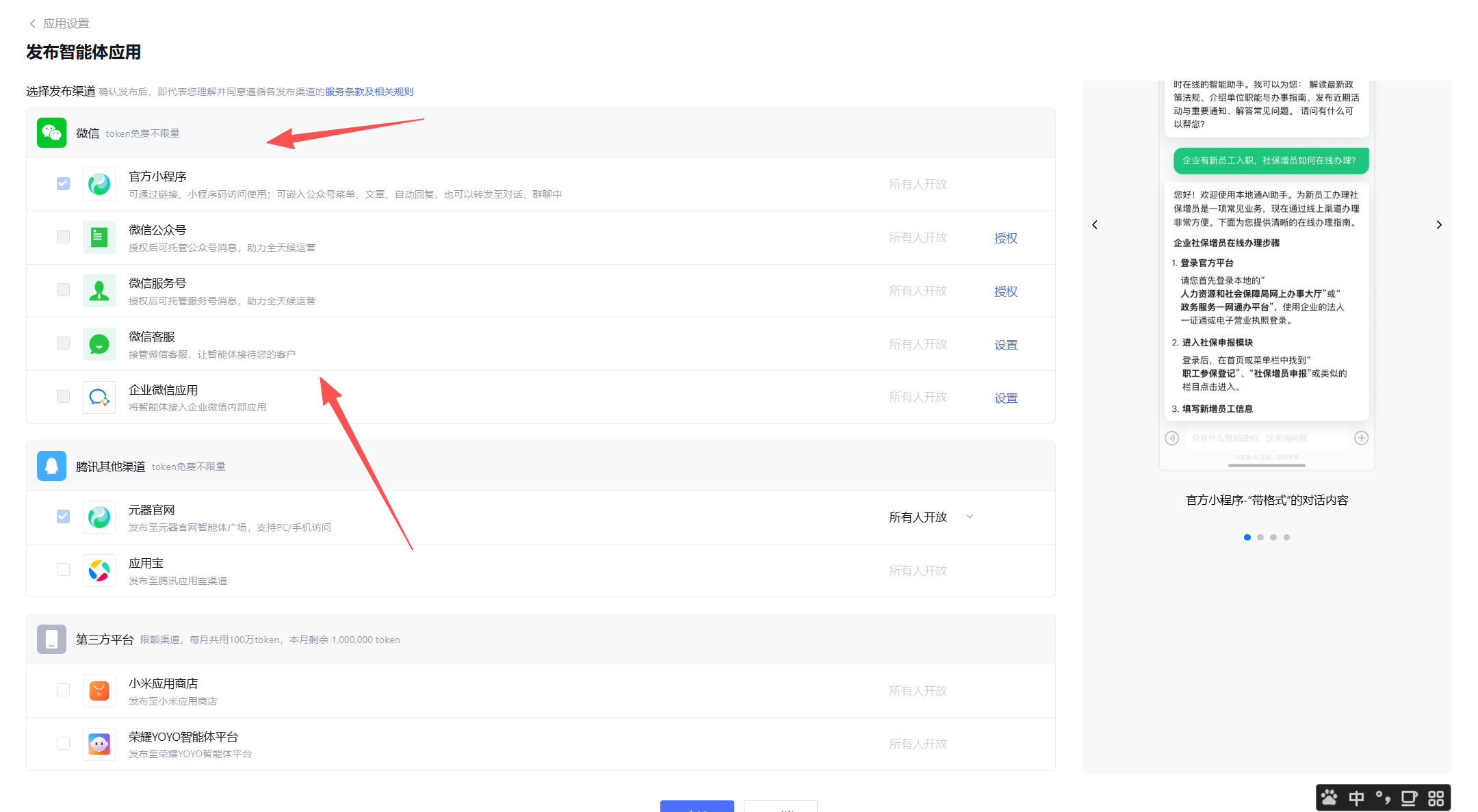Click the WeChat green logo icon
Screen dimensions: 1478x812
coord(51,133)
